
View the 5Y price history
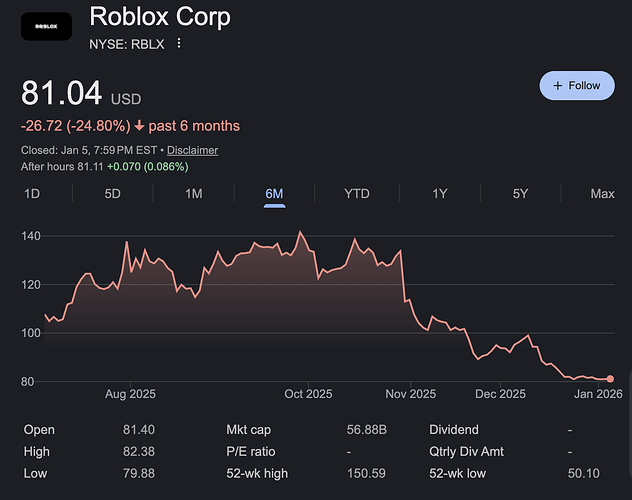[520, 193]
